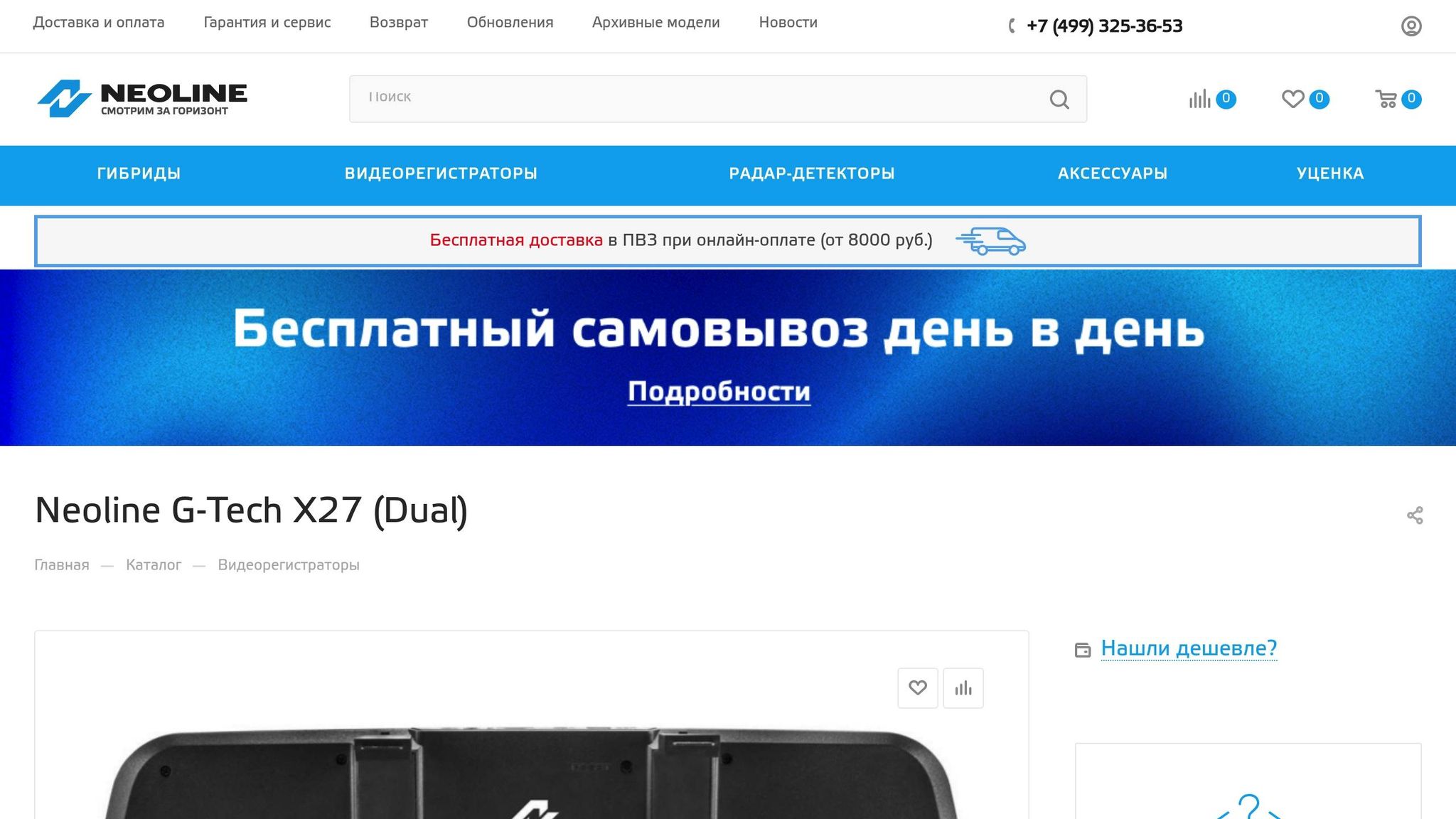
Task: Open the user account profile icon
Action: click(1410, 26)
